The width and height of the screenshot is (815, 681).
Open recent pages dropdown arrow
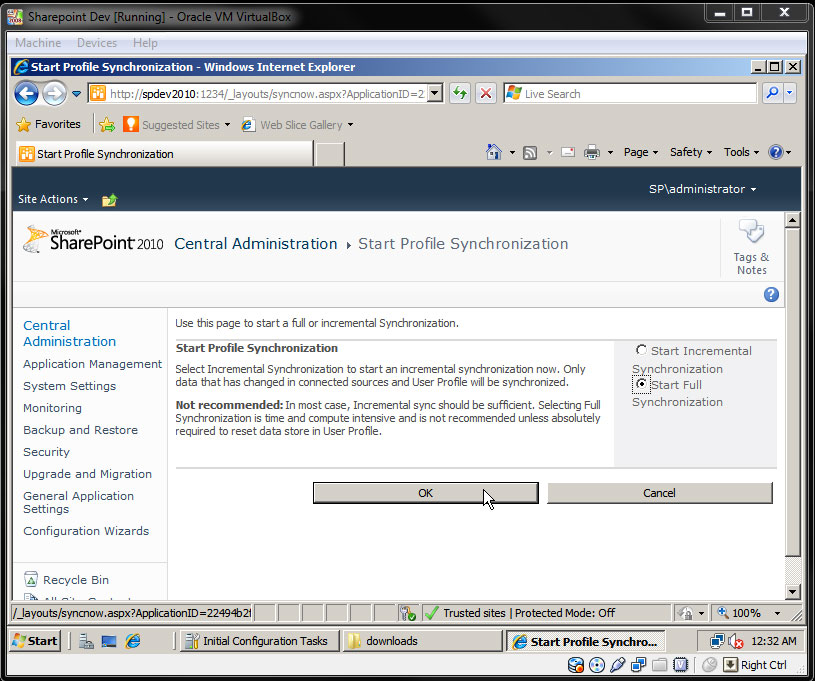pos(76,94)
